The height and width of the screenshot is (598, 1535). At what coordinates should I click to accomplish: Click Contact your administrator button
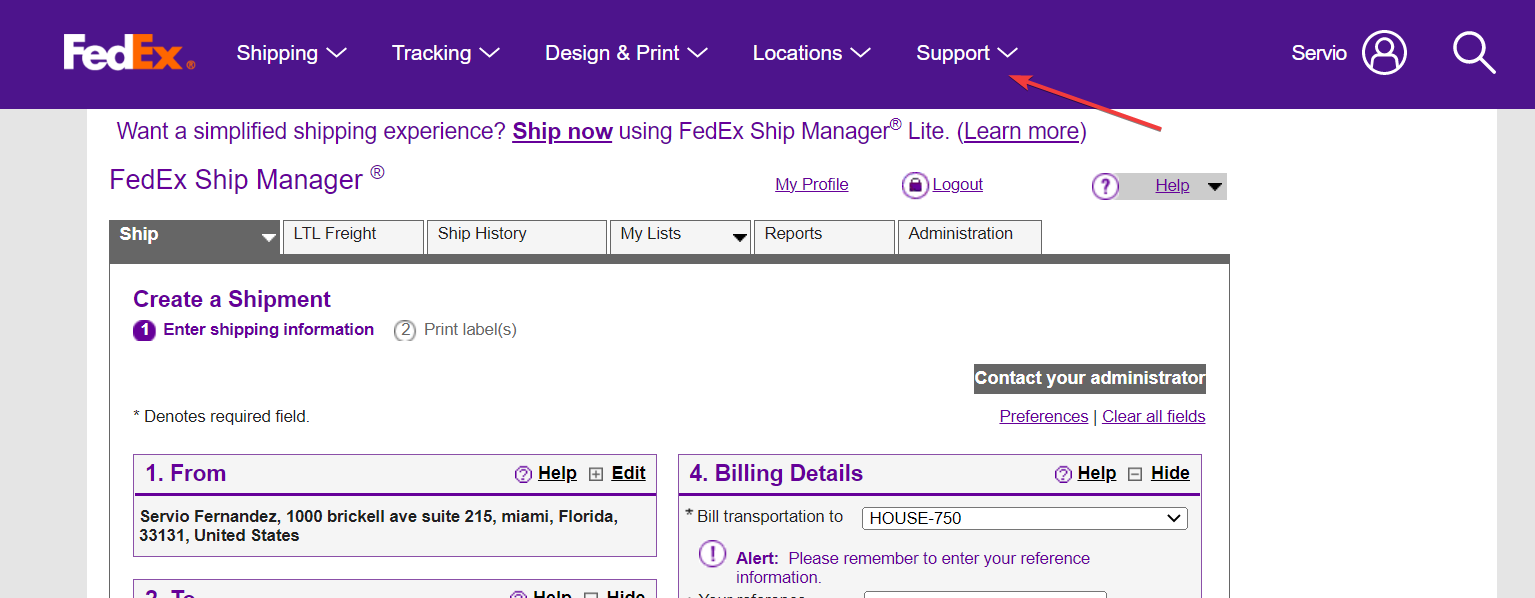(x=1090, y=378)
